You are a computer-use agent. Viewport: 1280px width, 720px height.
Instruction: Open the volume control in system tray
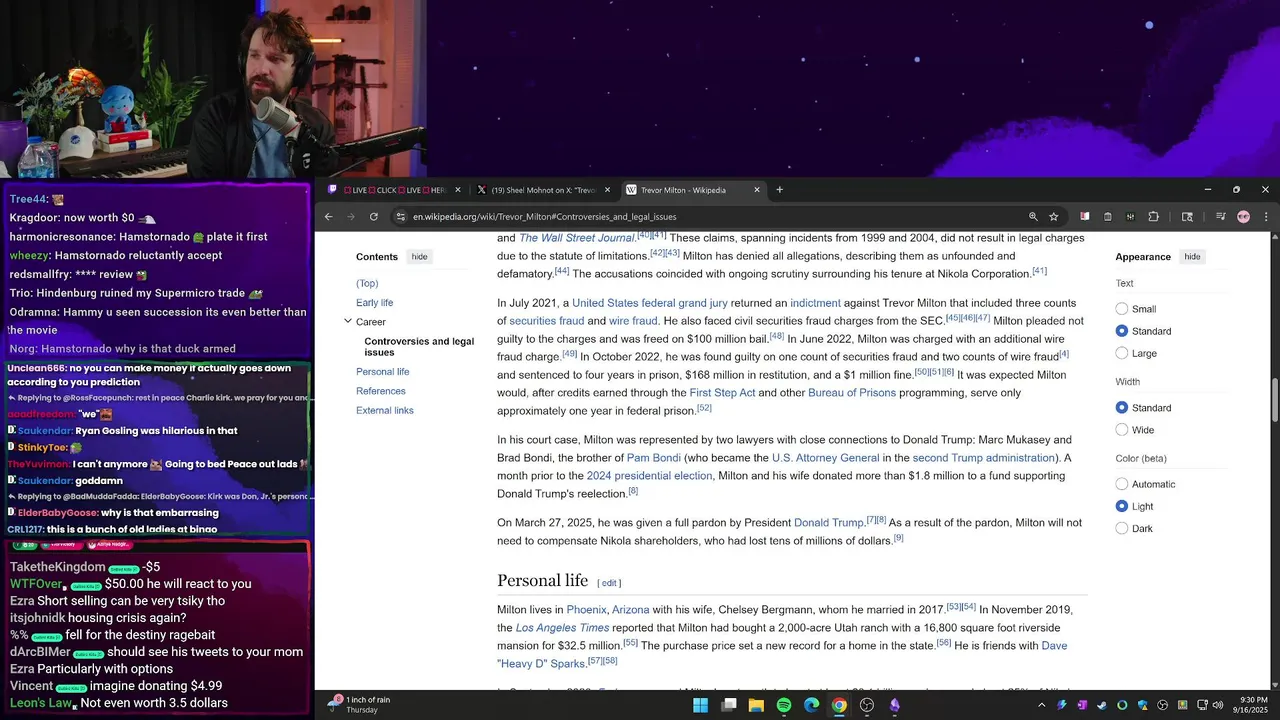click(x=1217, y=705)
